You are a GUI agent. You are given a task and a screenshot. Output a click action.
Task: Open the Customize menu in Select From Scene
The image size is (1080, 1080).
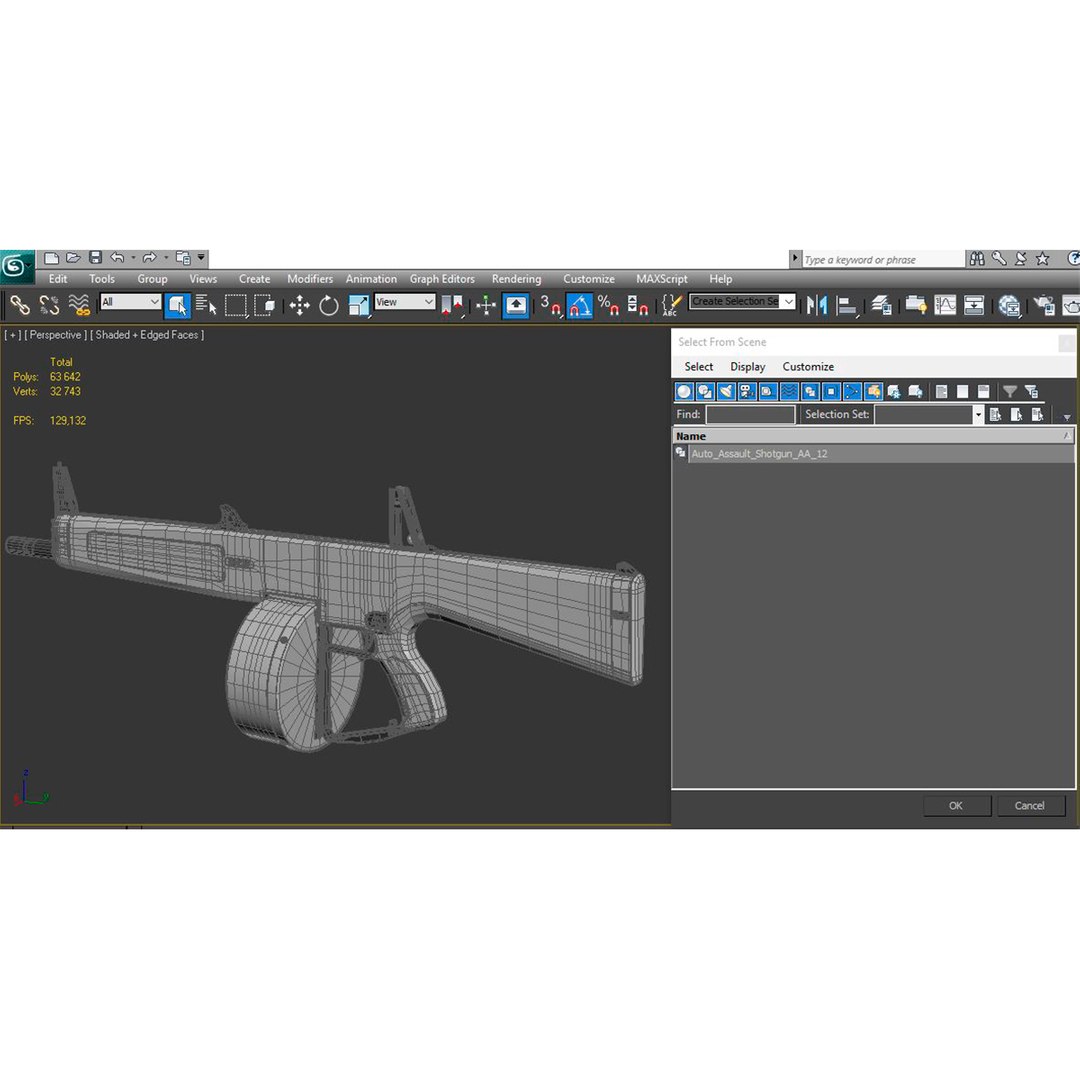[808, 367]
